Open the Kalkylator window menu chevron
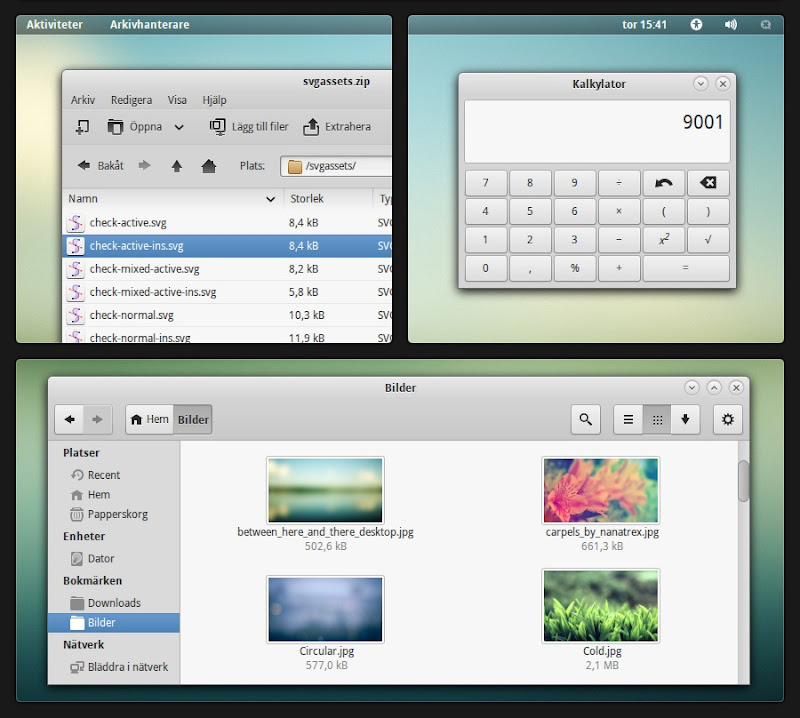 pos(701,83)
